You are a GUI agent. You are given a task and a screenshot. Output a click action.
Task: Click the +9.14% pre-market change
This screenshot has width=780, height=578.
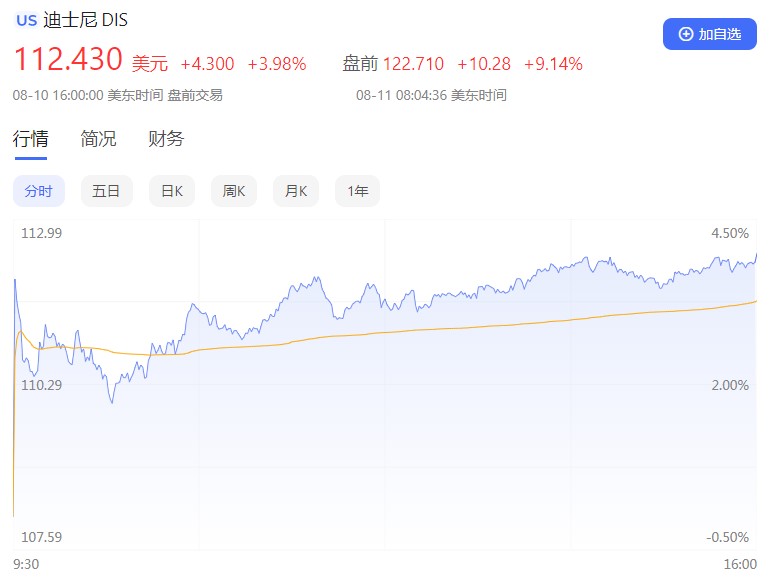(x=553, y=64)
